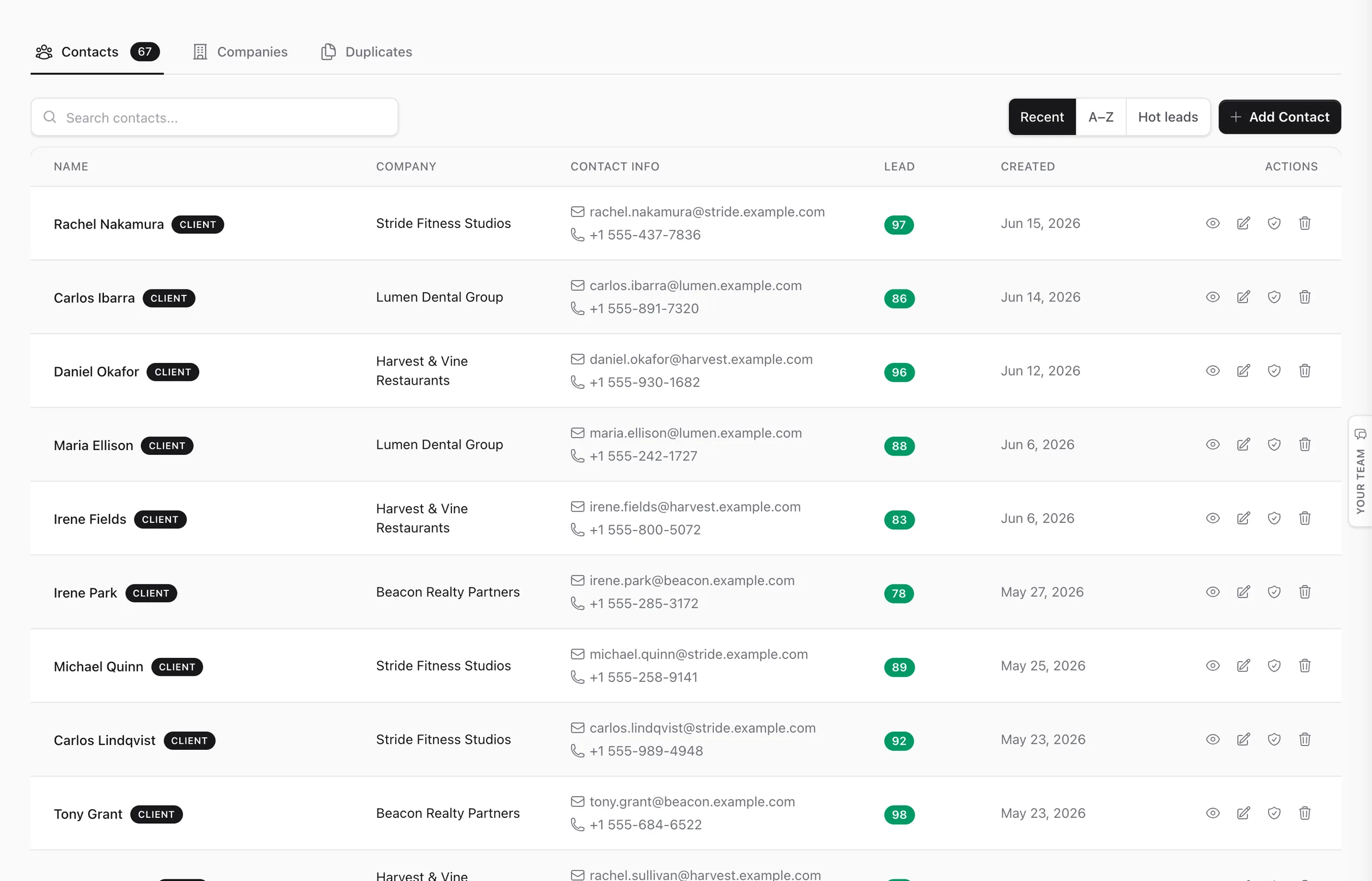Screen dimensions: 1372x881
Task: Open the Your Team side panel
Action: pos(1361,471)
